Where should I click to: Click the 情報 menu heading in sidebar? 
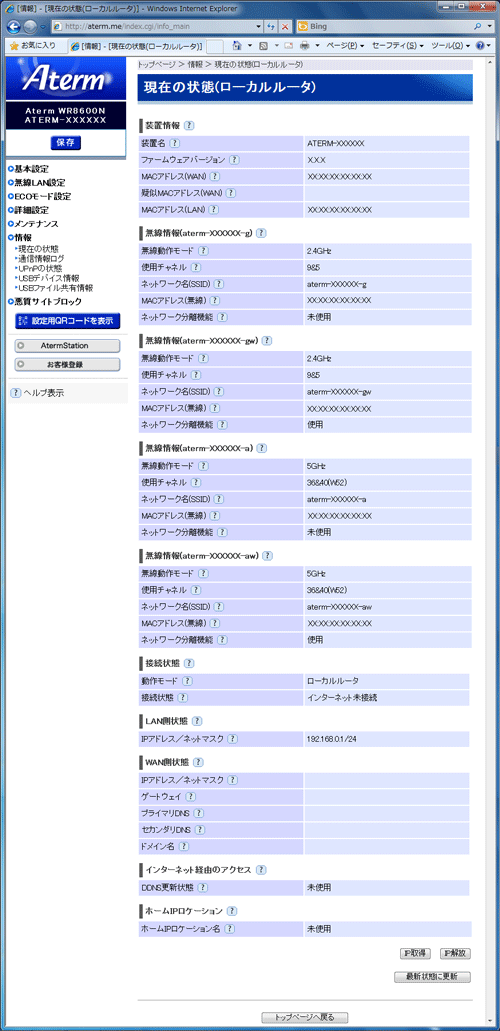click(24, 238)
